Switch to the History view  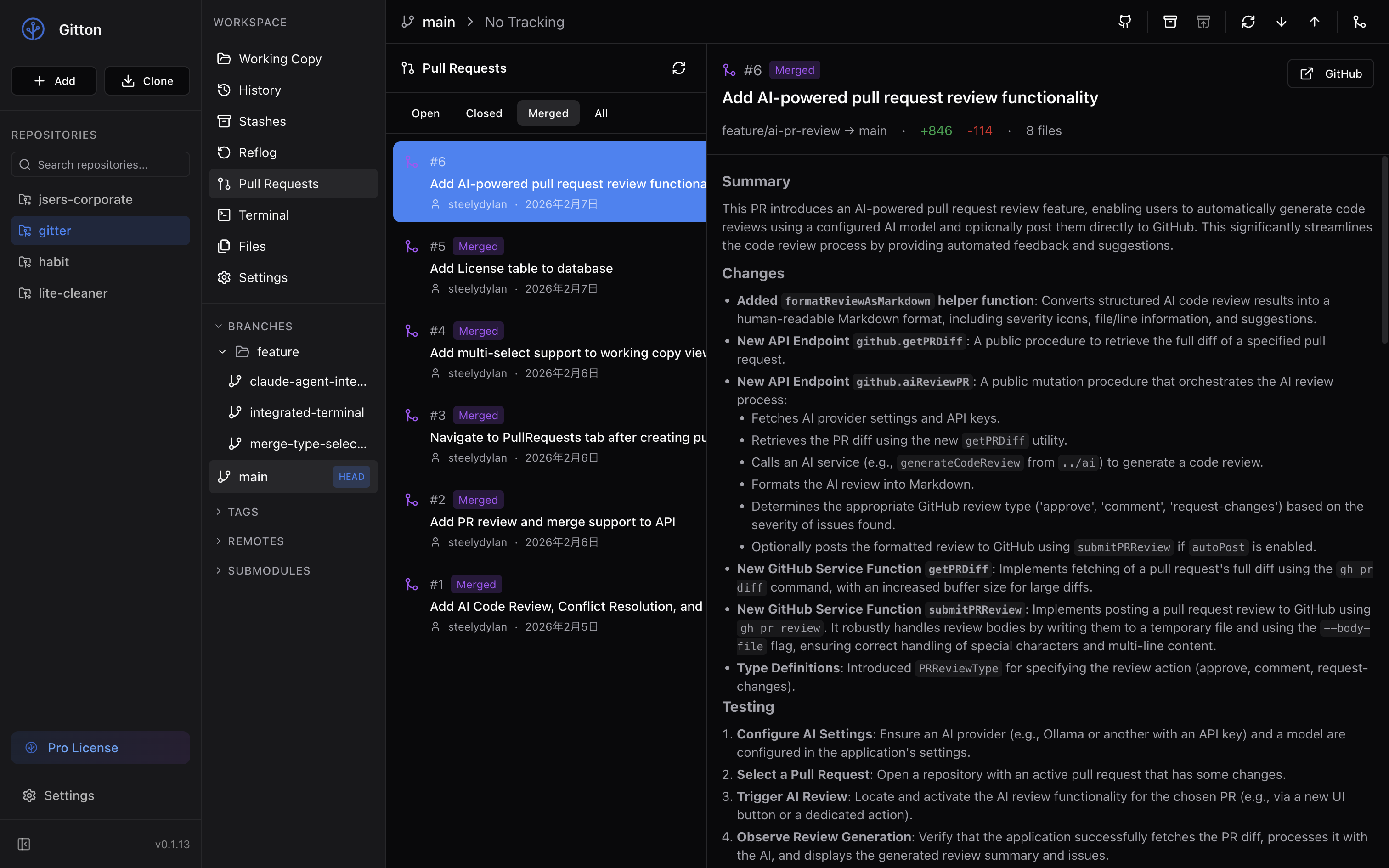tap(260, 90)
